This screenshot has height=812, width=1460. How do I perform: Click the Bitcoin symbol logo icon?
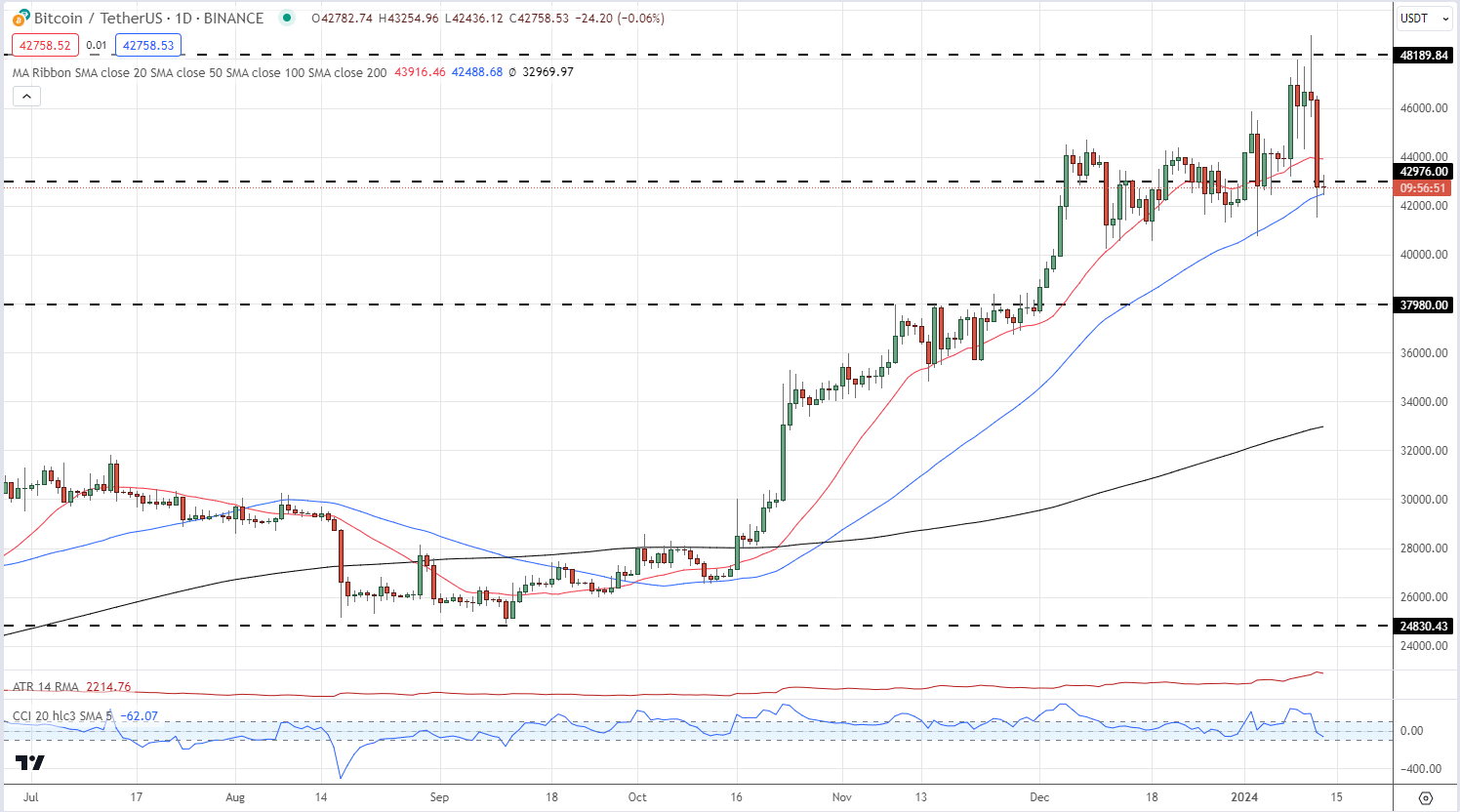point(20,18)
